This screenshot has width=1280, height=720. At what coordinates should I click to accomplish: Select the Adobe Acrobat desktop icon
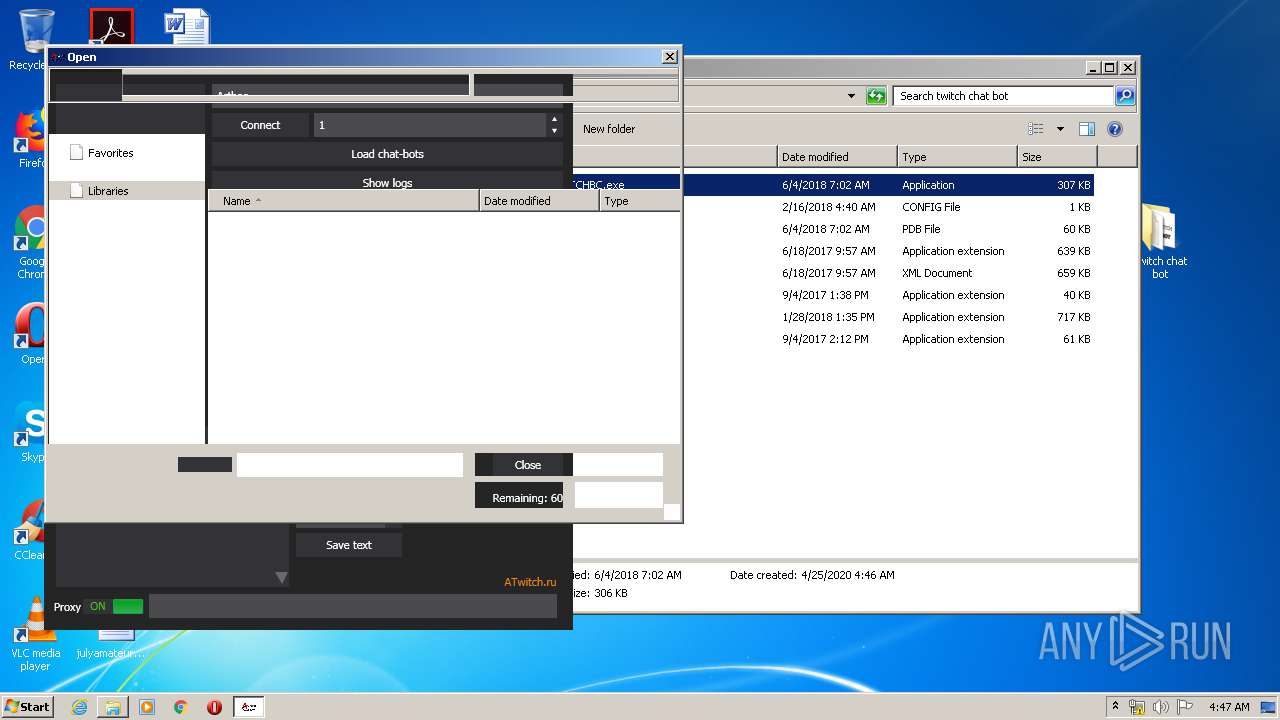111,27
